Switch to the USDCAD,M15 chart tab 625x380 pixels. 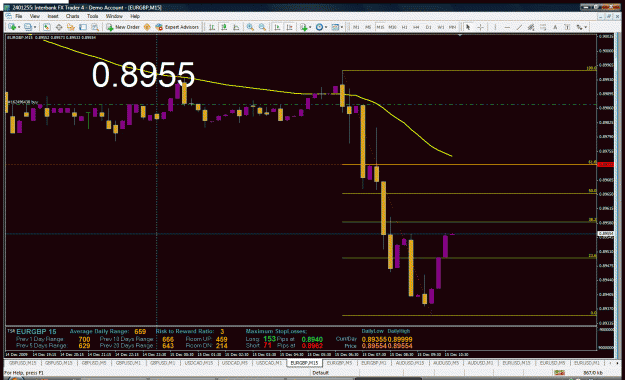pos(199,363)
